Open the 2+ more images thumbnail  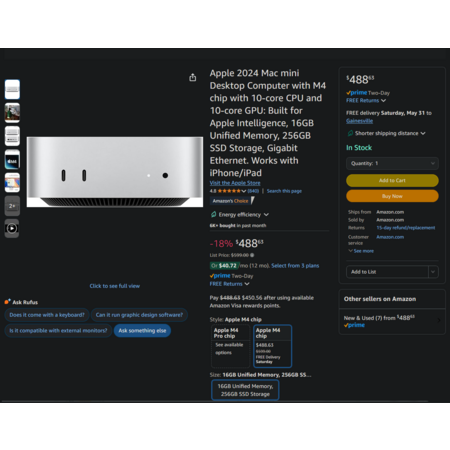[12, 206]
